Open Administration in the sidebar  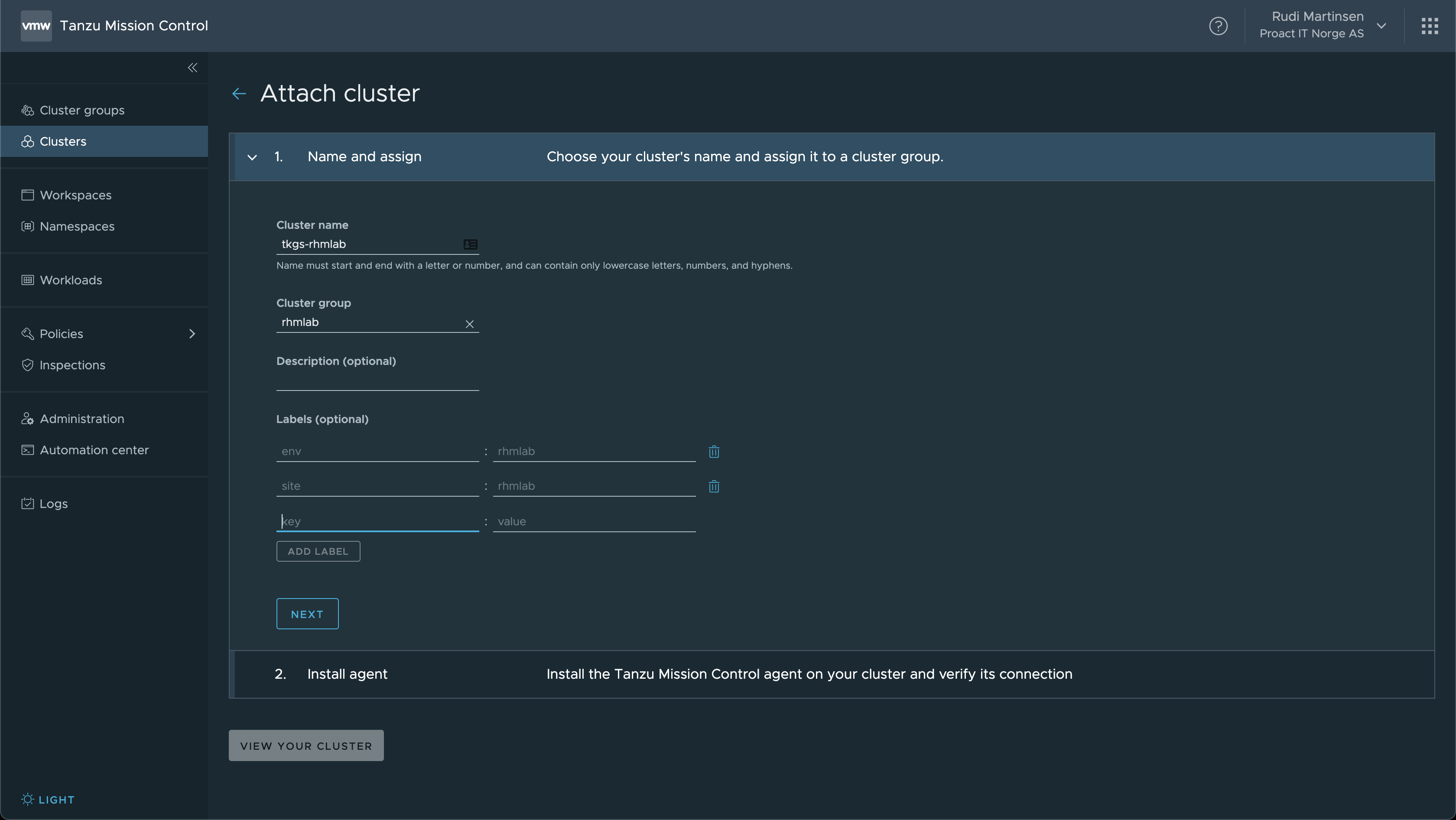tap(104, 419)
